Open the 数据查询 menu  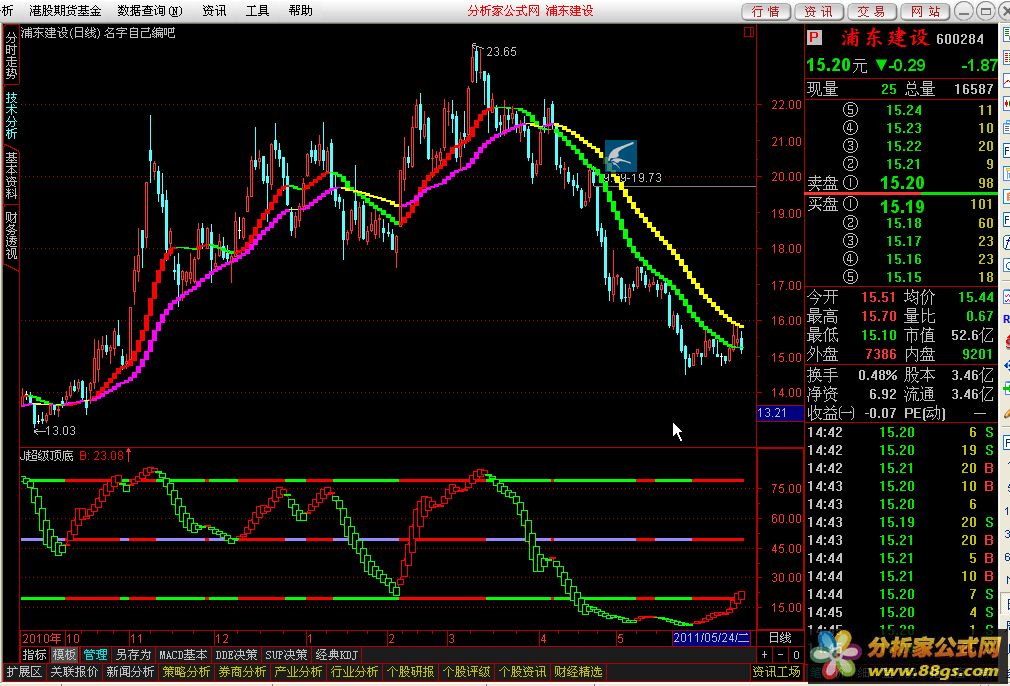click(150, 11)
